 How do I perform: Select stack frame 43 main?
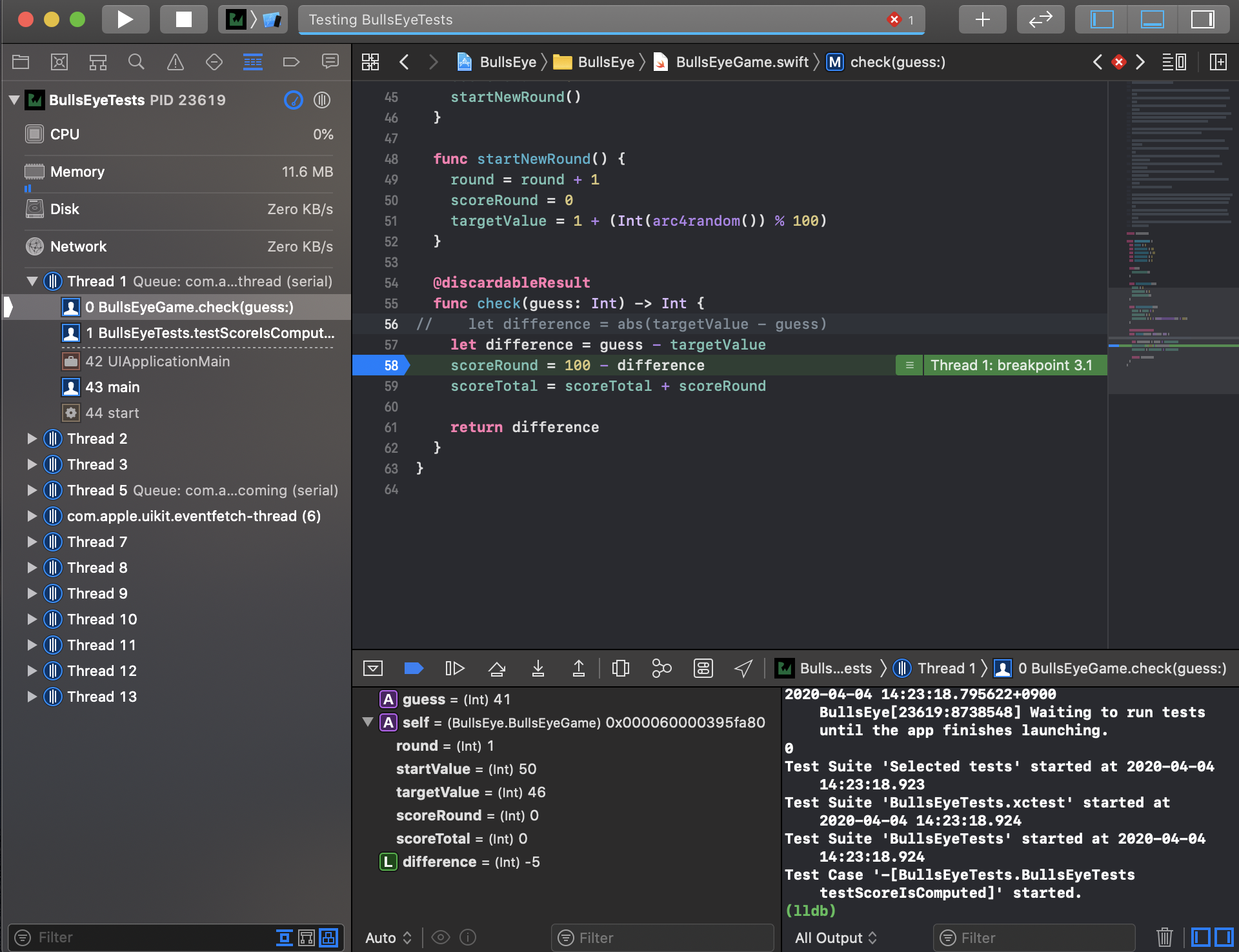(x=112, y=387)
